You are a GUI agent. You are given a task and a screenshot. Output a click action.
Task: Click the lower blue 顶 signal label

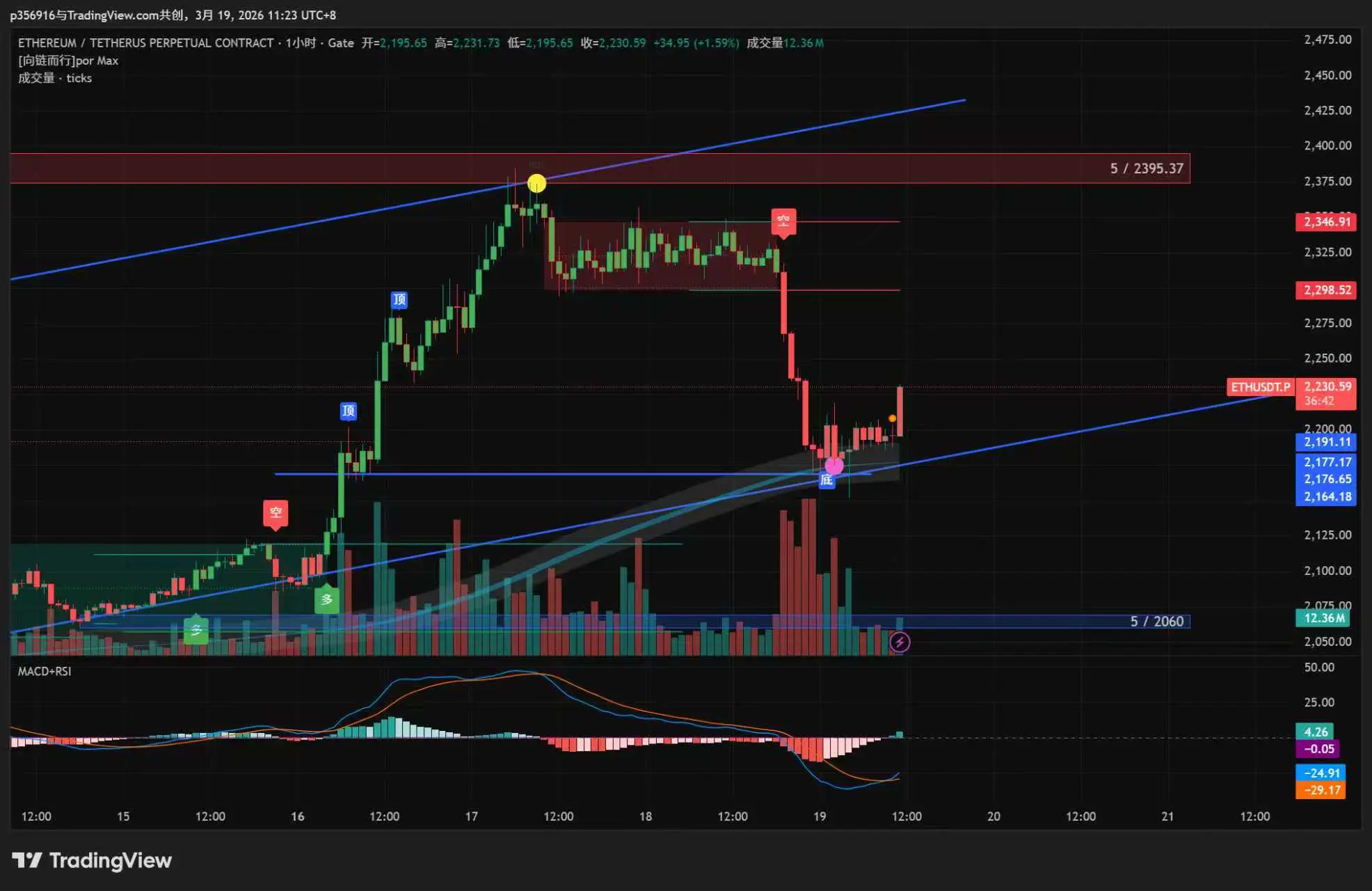point(349,411)
